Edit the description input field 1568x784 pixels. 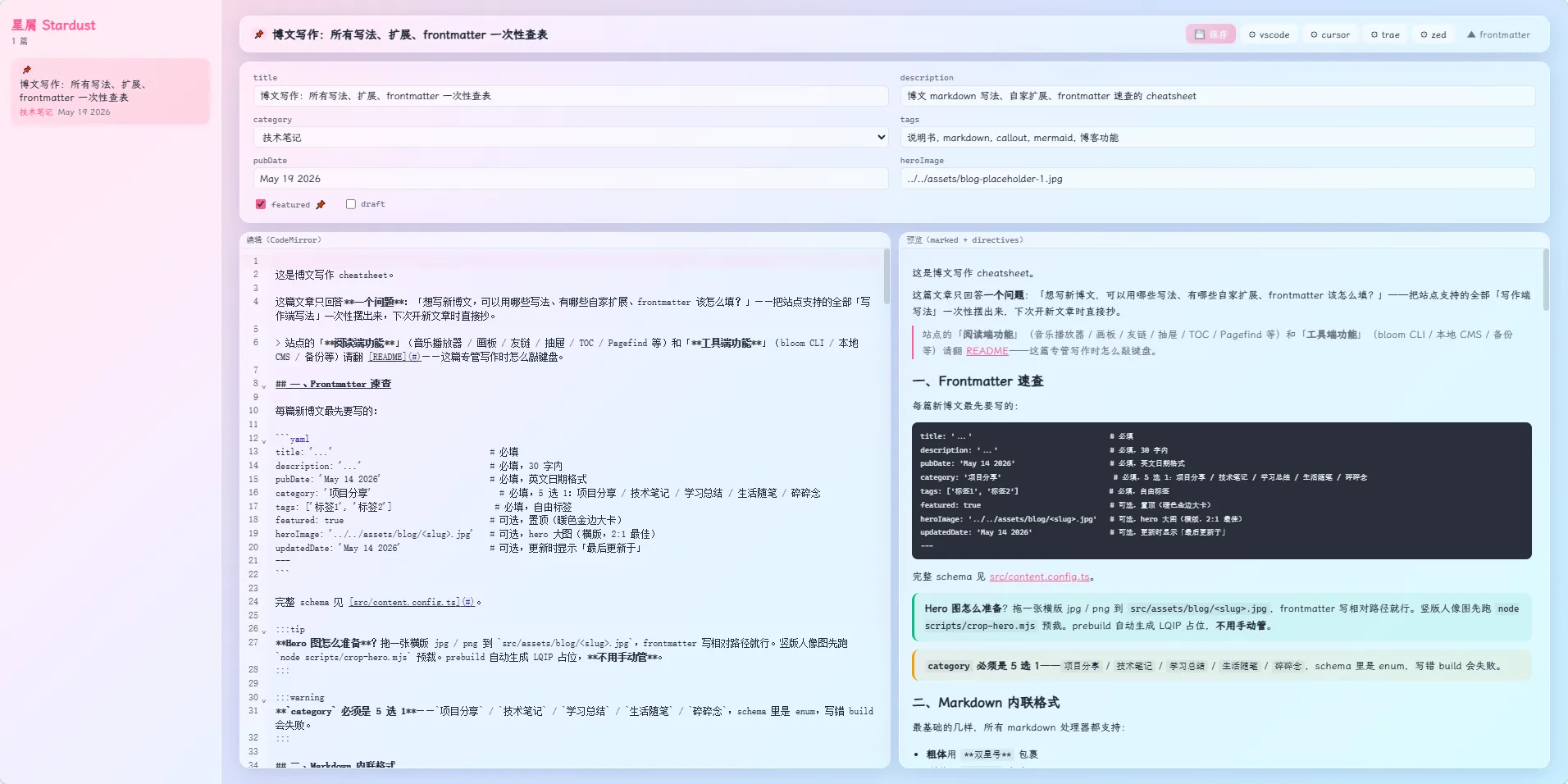click(x=1217, y=96)
